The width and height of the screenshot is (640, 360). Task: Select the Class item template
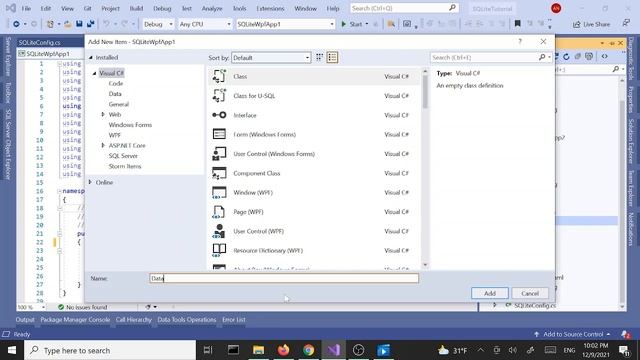click(313, 76)
